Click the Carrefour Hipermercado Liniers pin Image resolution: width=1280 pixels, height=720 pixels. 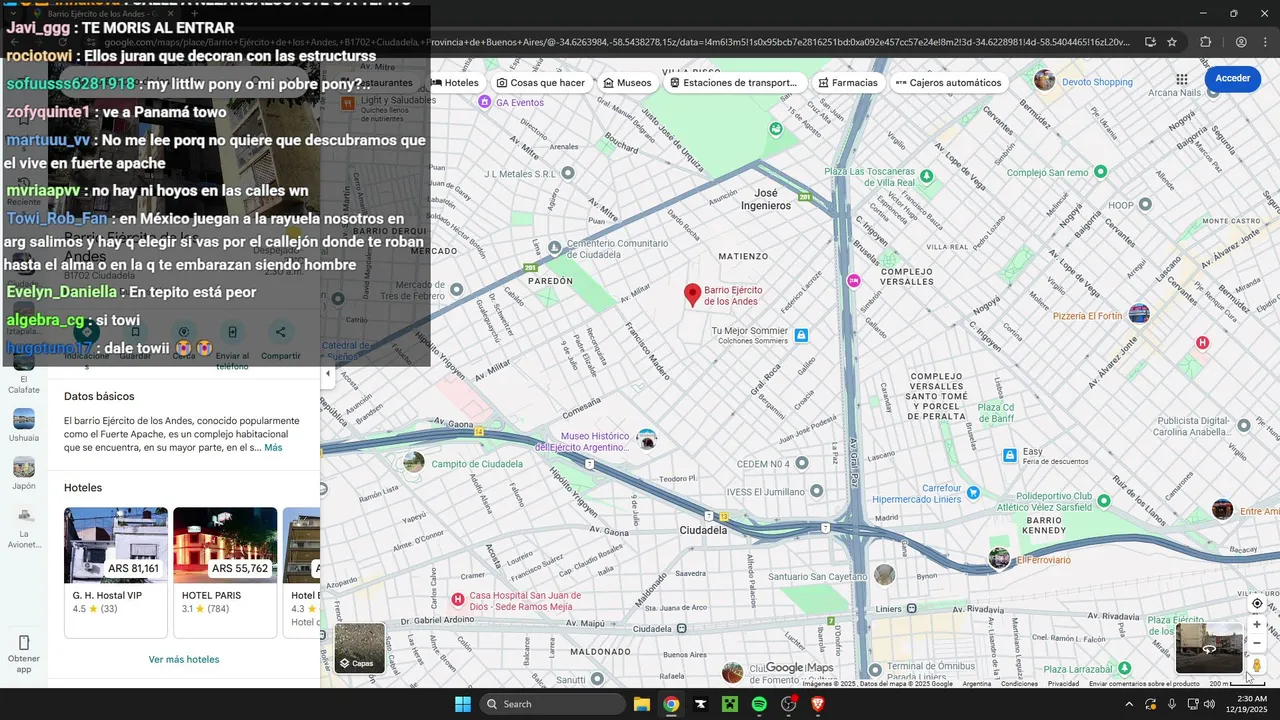click(974, 492)
